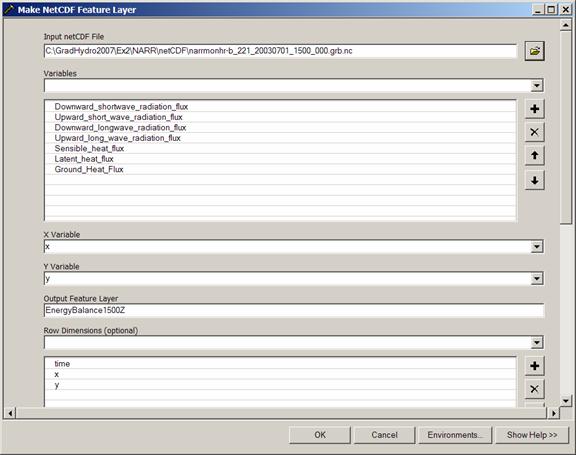Remove a row dimension with the lower X icon
This screenshot has width=576, height=455.
coord(534,389)
